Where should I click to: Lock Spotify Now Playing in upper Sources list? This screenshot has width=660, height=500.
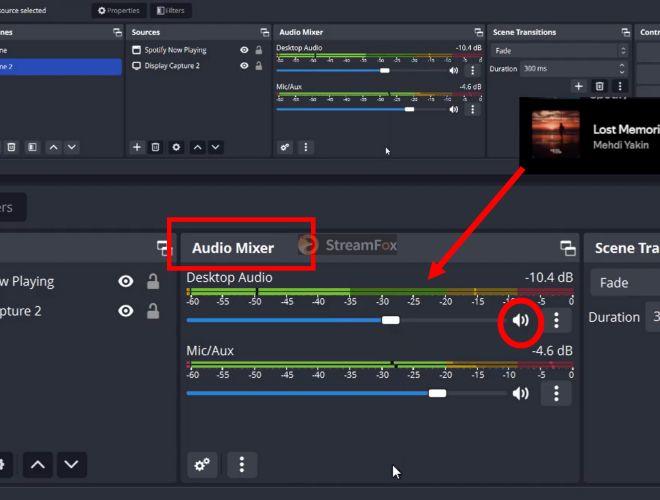[x=259, y=50]
